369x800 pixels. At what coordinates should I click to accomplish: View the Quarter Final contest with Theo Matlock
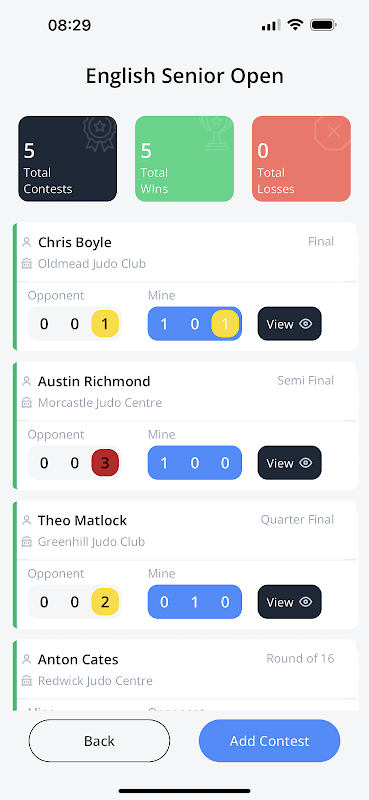tap(289, 602)
